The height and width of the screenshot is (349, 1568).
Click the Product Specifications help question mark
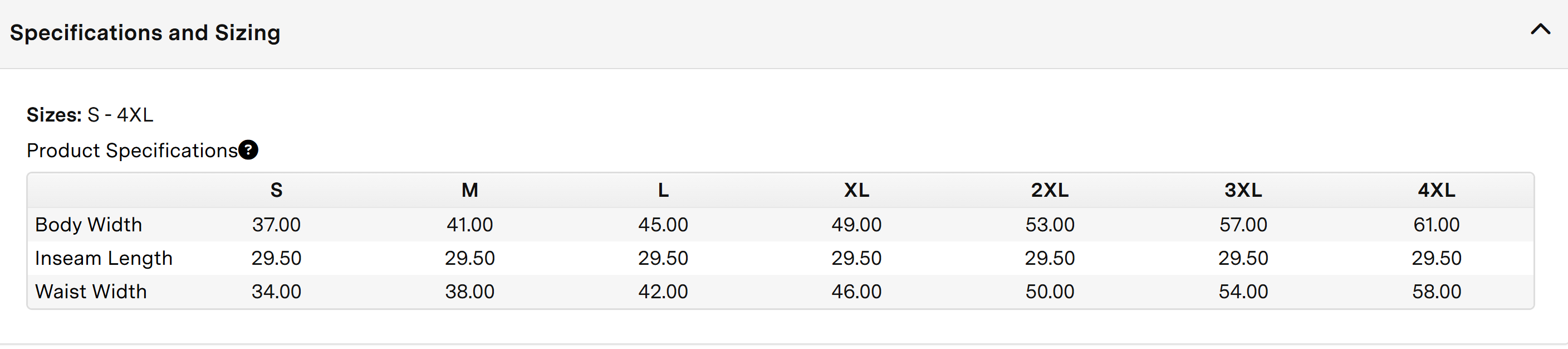248,150
